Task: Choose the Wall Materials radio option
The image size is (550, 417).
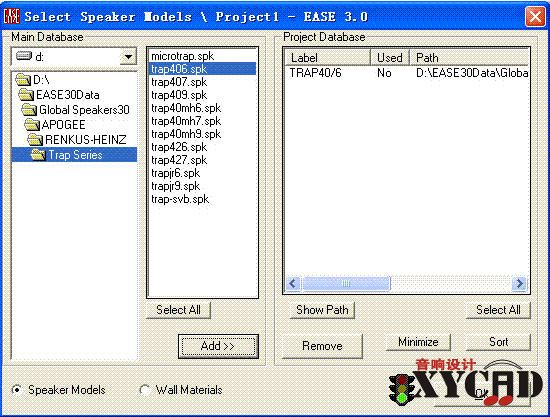Action: 145,390
